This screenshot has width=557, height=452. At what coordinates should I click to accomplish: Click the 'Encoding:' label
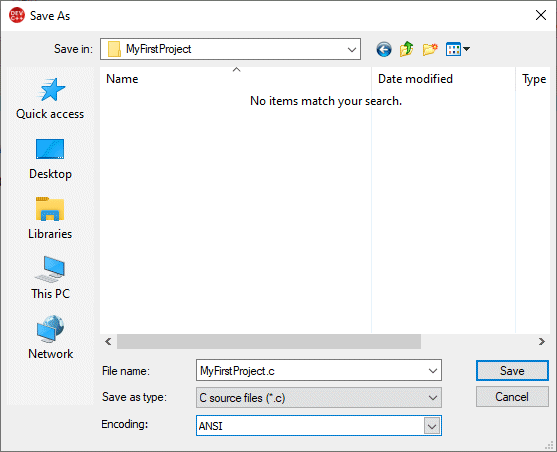[x=124, y=424]
